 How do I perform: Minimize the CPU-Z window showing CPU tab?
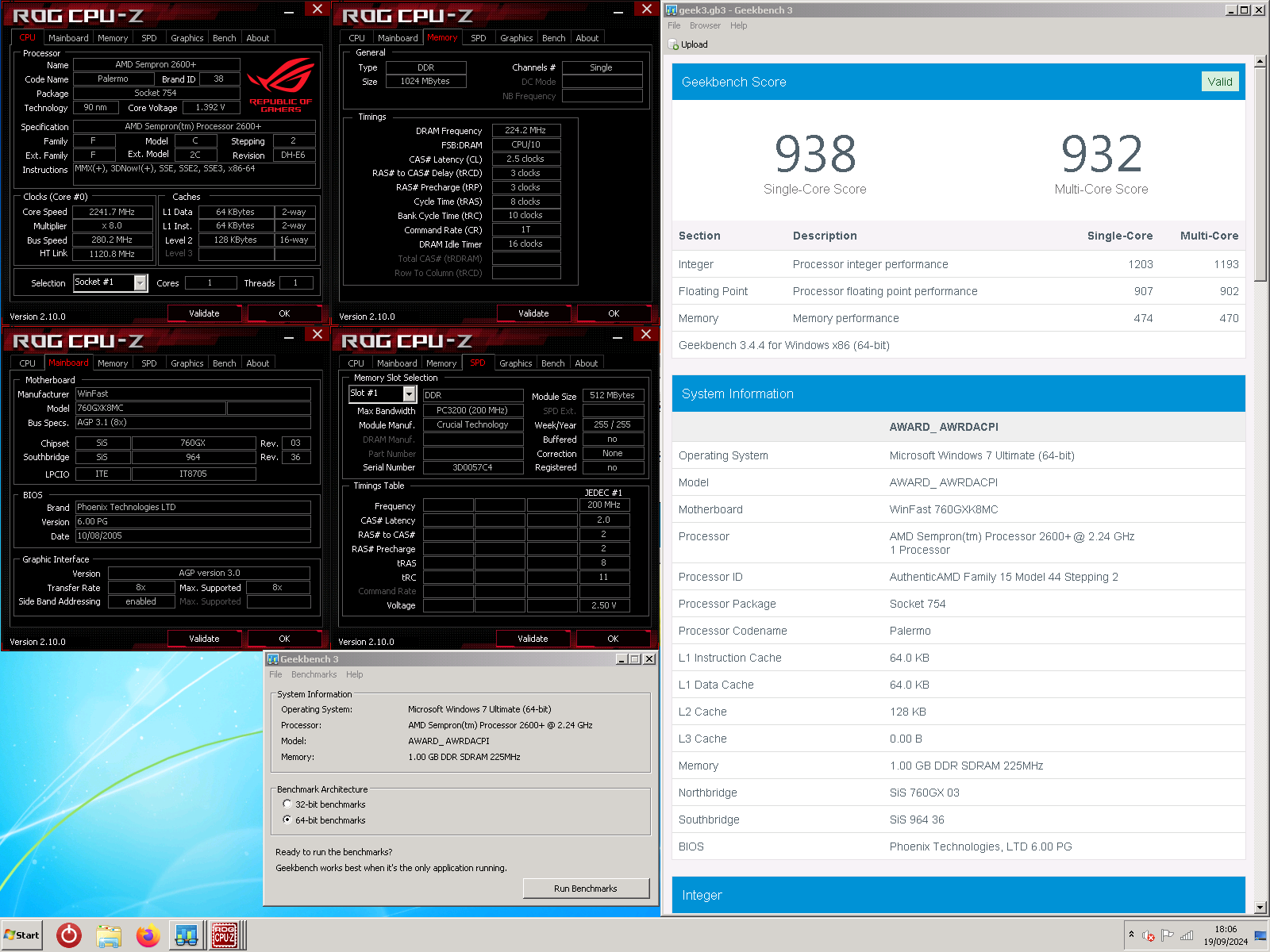[289, 11]
